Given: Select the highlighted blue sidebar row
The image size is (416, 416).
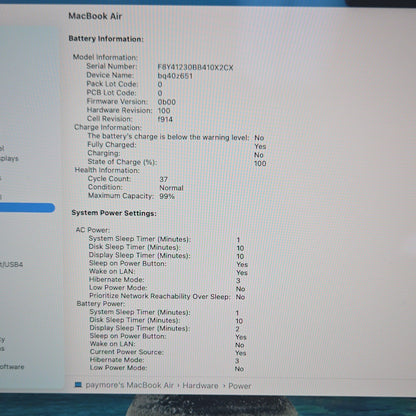Looking at the screenshot, I should point(27,208).
